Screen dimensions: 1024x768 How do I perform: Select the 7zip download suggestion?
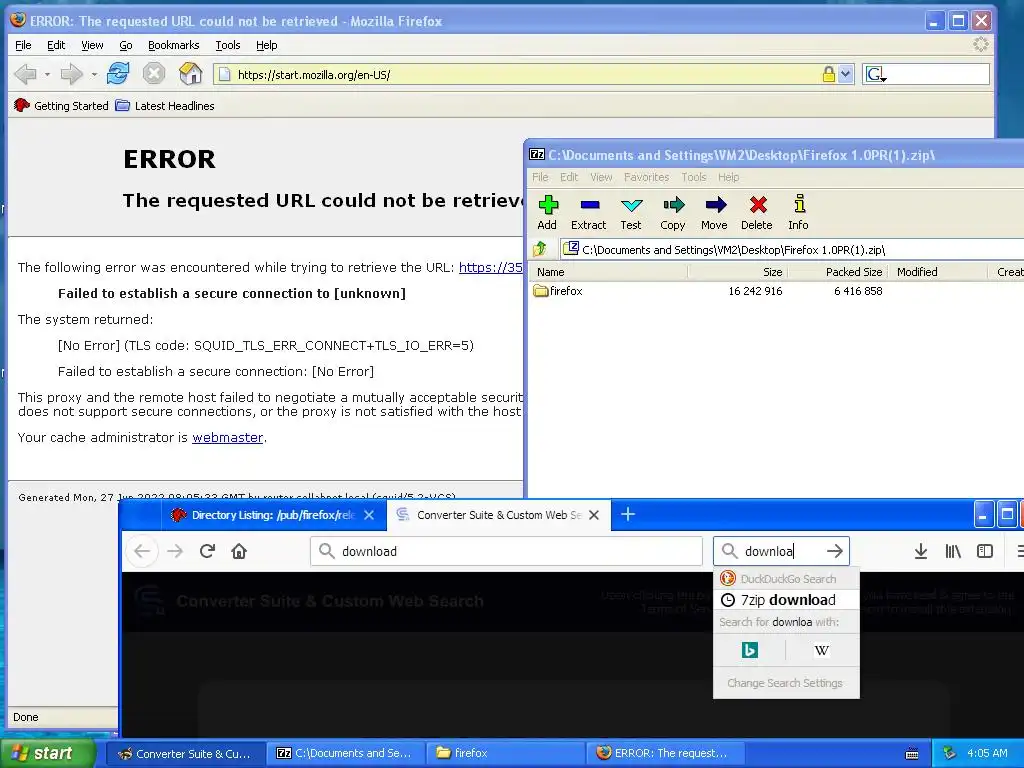point(786,600)
